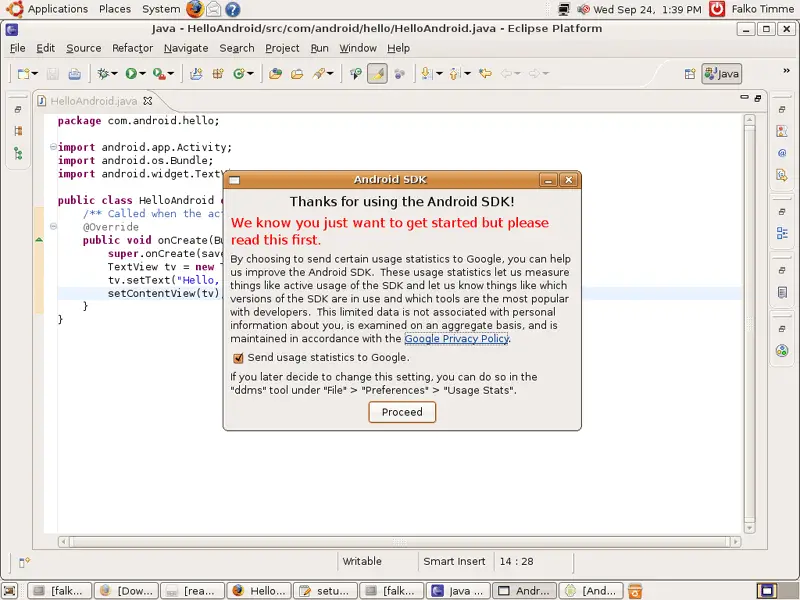This screenshot has height=600, width=800.
Task: Open the Run configurations dropdown arrow
Action: (142, 74)
